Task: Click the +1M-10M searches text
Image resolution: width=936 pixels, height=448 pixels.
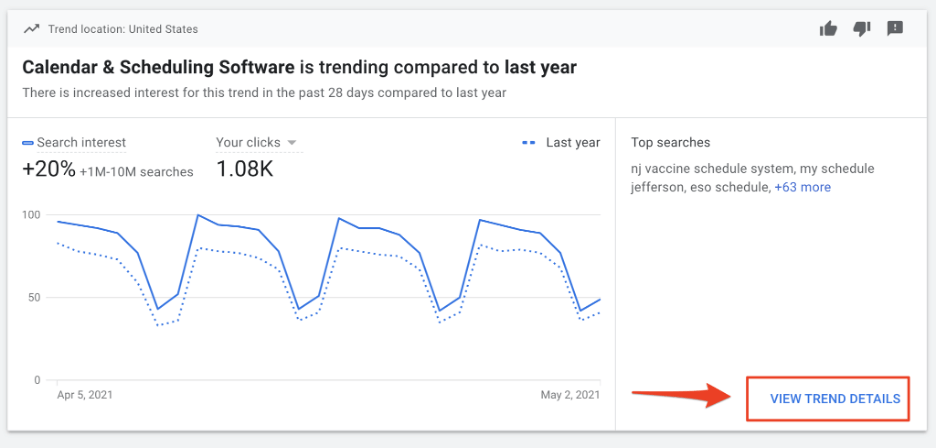Action: 137,172
